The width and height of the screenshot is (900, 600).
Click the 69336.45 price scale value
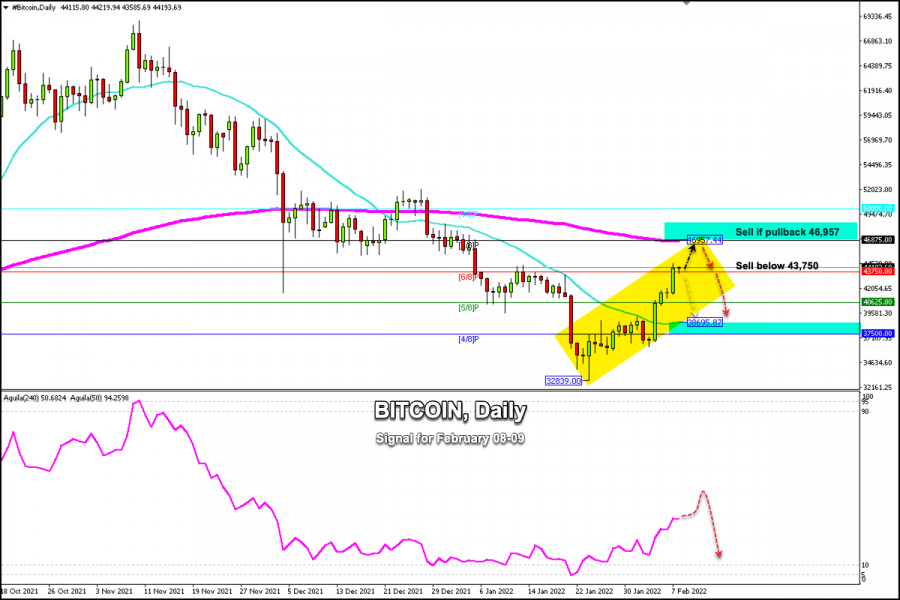tap(878, 17)
